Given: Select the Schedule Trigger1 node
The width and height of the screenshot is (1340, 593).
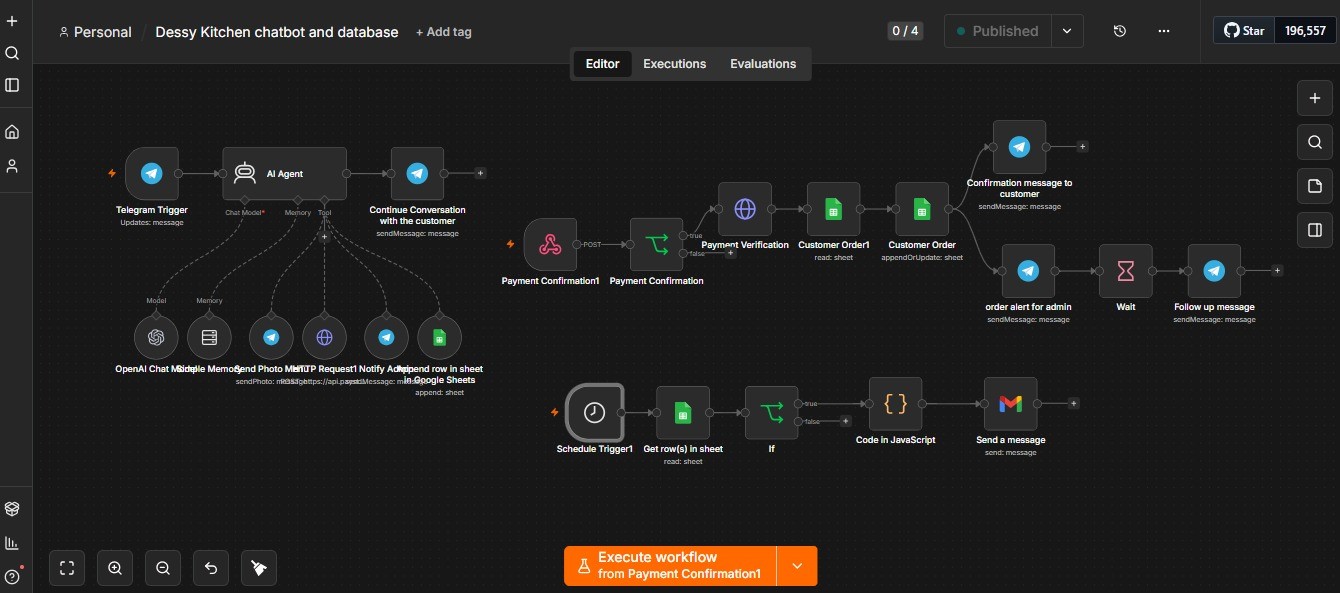Looking at the screenshot, I should (595, 413).
